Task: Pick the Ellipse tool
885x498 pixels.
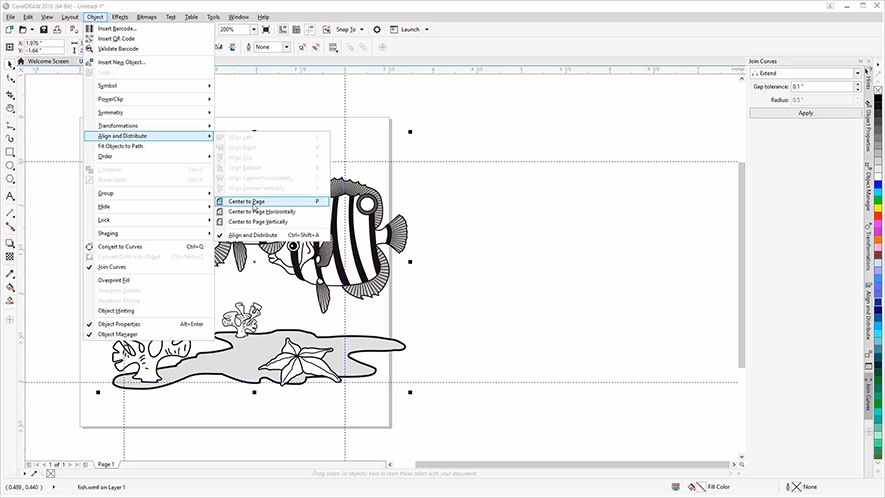Action: (10, 166)
